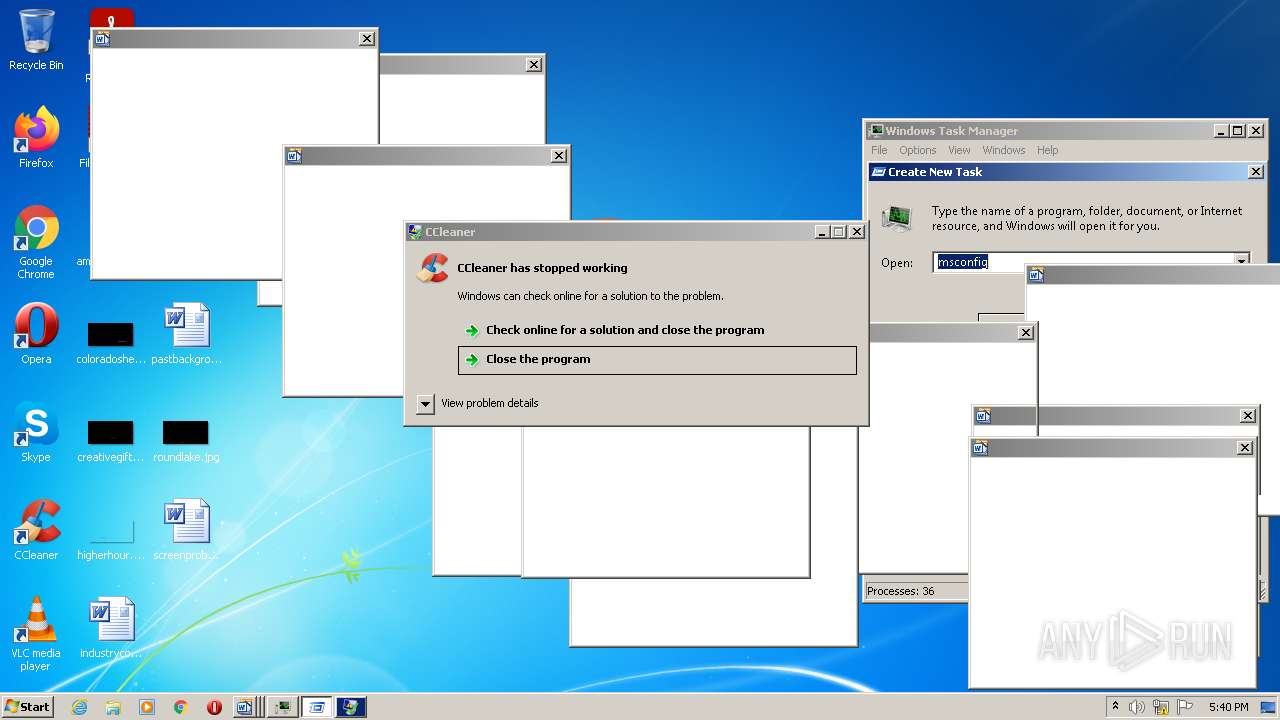Open the industryco... Word document
The width and height of the screenshot is (1280, 720).
click(x=111, y=628)
